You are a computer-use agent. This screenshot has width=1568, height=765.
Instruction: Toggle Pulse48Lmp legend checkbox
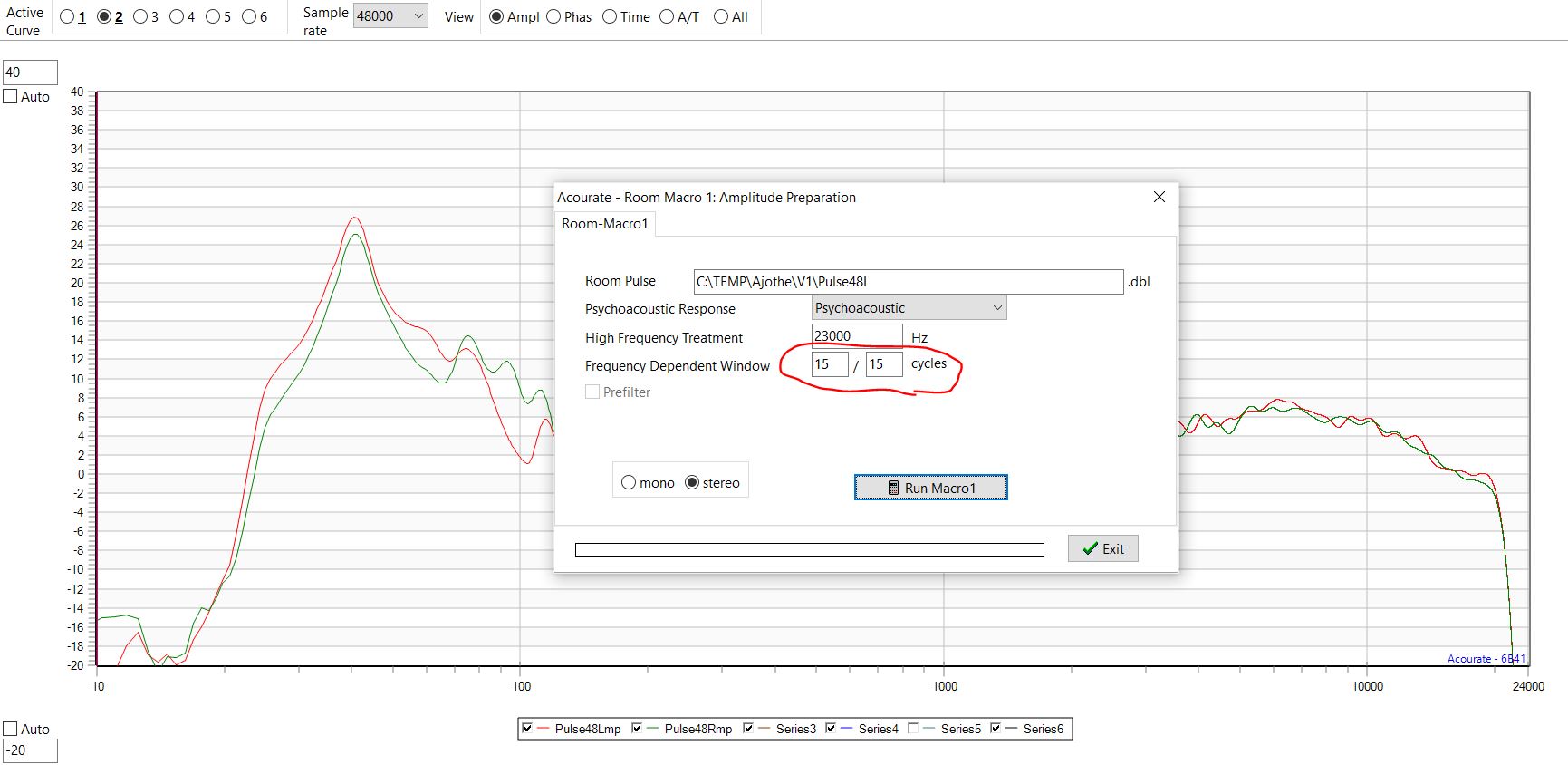pos(527,728)
